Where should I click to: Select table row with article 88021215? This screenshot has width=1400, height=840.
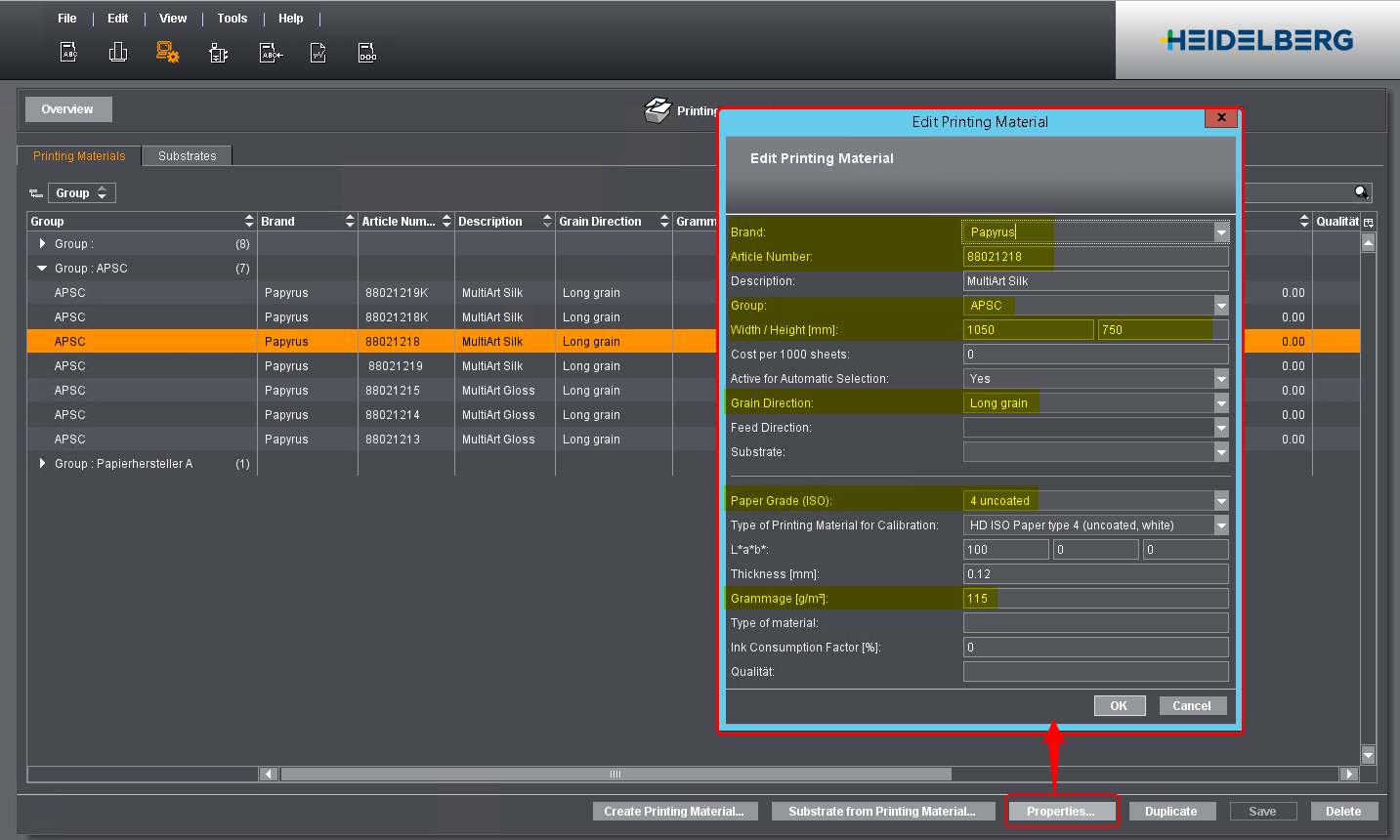(371, 391)
